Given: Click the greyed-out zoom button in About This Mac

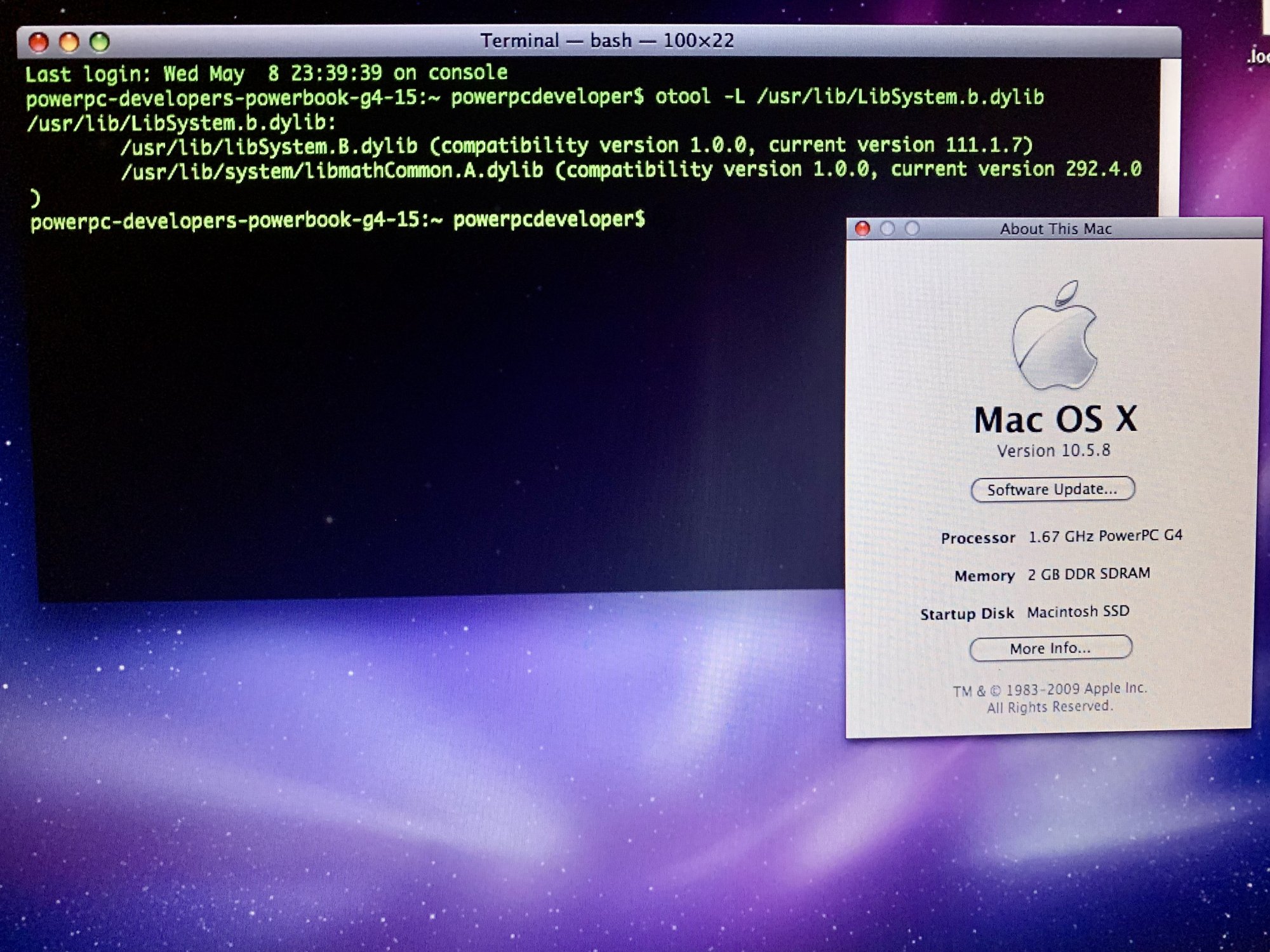Looking at the screenshot, I should 912,228.
